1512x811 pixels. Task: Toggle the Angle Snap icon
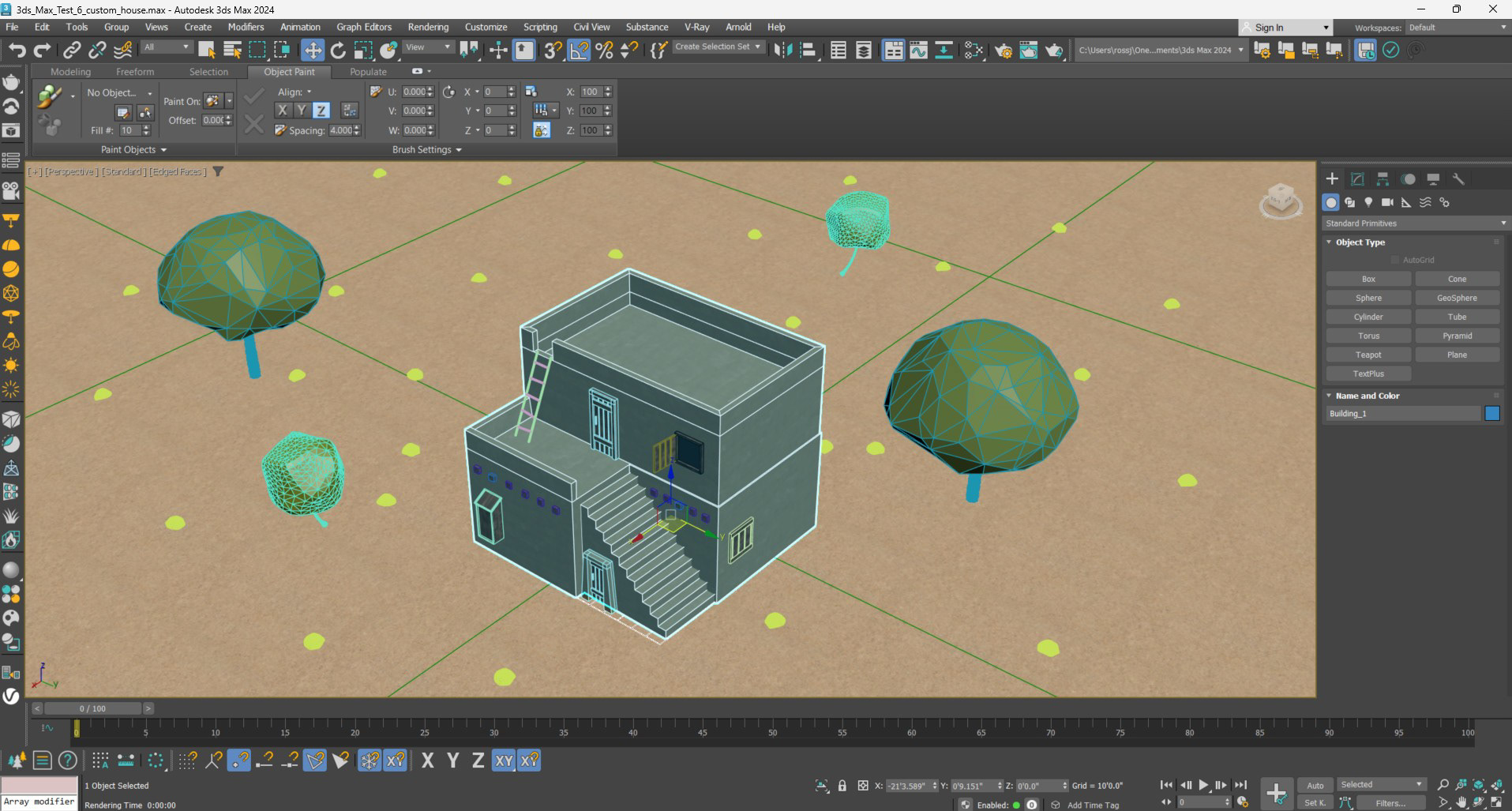(579, 51)
